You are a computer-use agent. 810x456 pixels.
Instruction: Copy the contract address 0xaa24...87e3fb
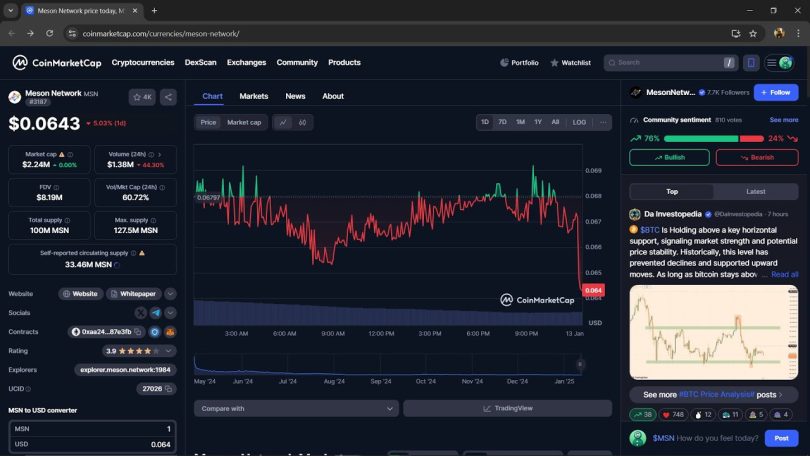point(138,332)
